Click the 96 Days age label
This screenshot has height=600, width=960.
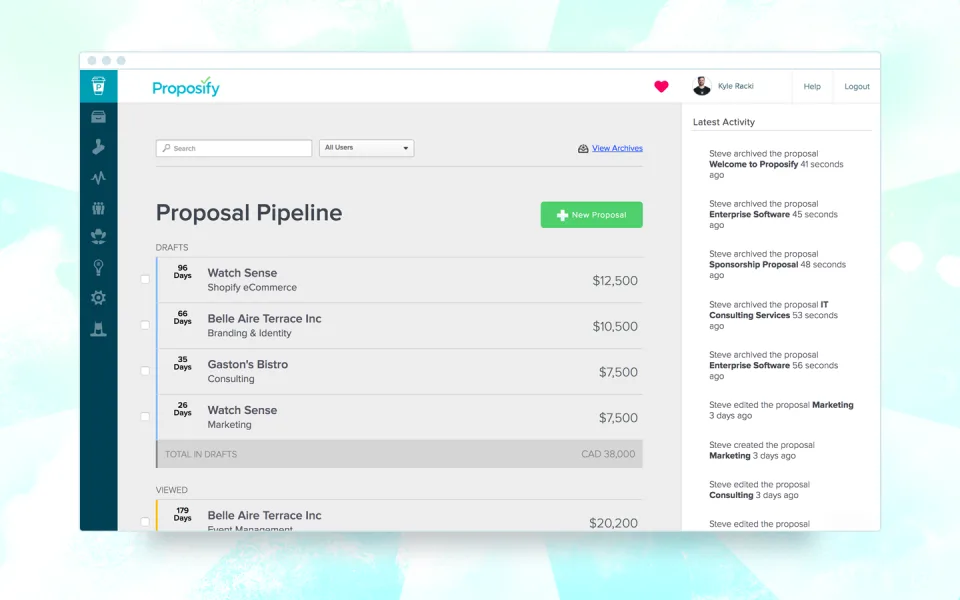(x=182, y=271)
